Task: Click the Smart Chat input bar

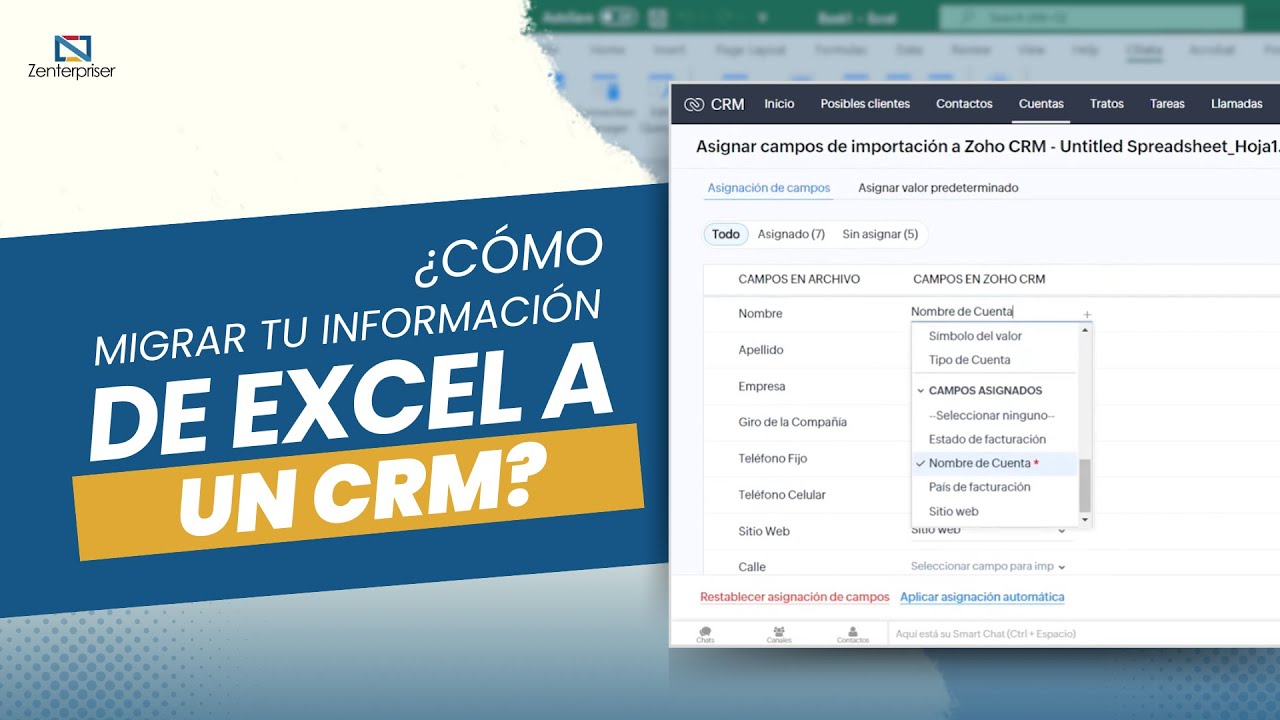Action: tap(1084, 634)
